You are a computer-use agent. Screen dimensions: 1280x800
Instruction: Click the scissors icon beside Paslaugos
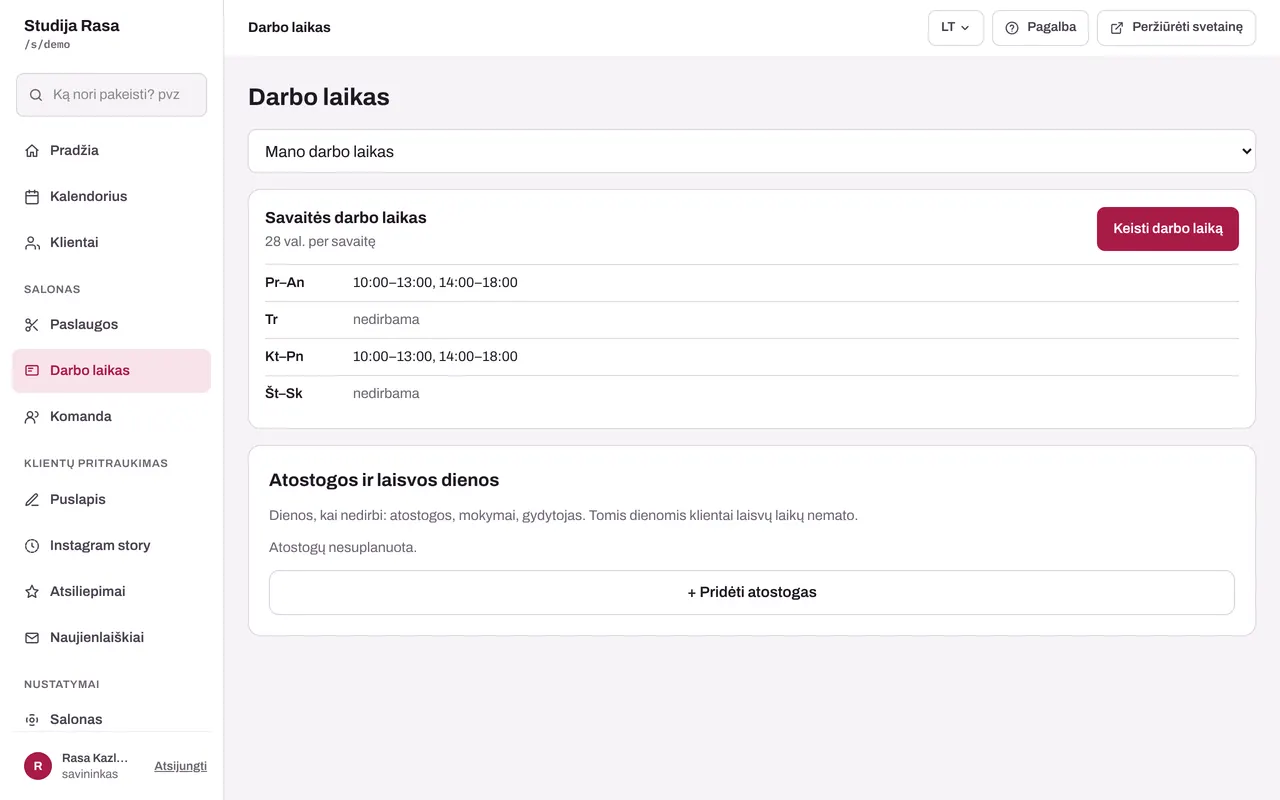tap(32, 325)
